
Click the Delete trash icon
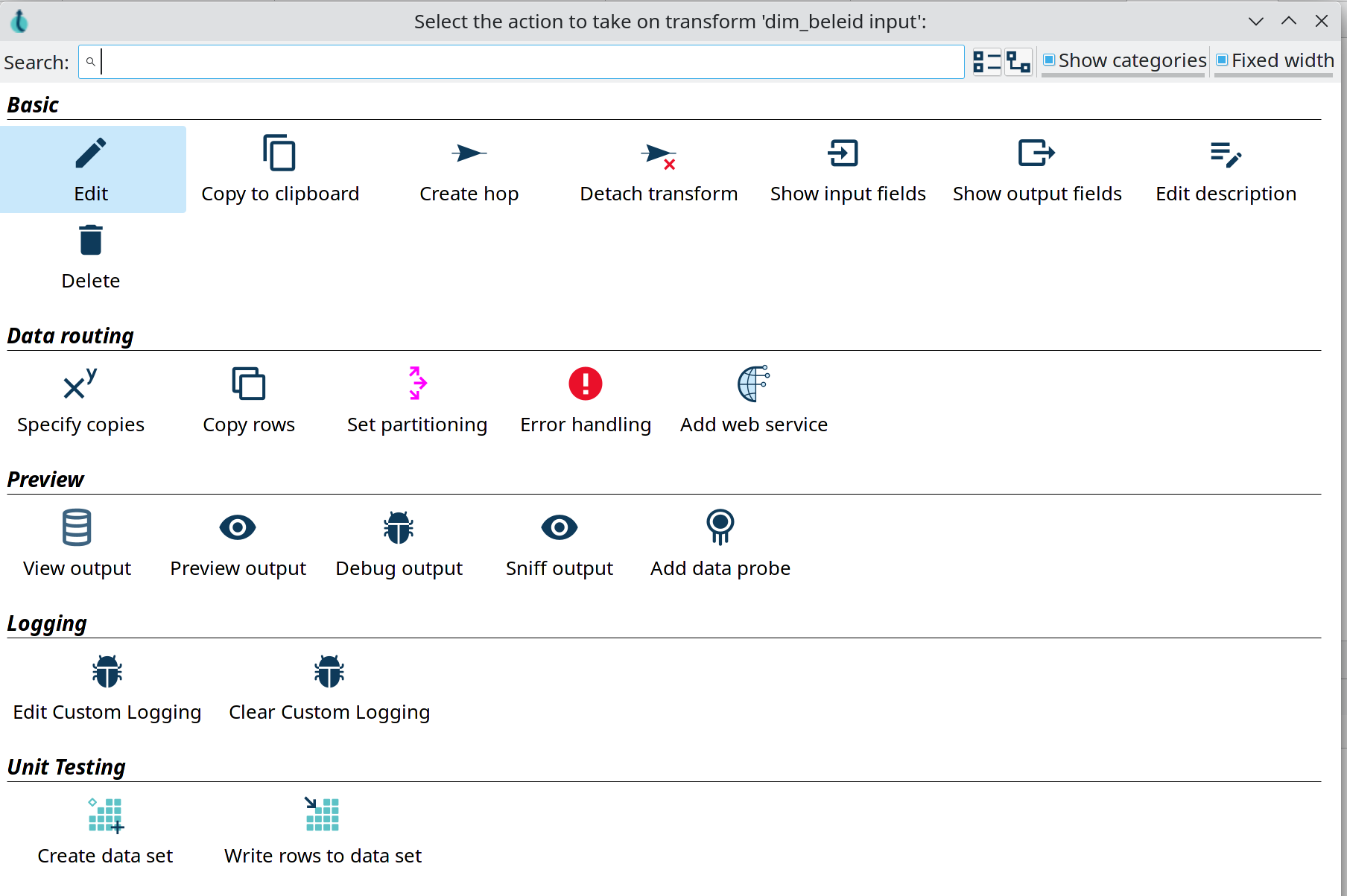[x=91, y=241]
